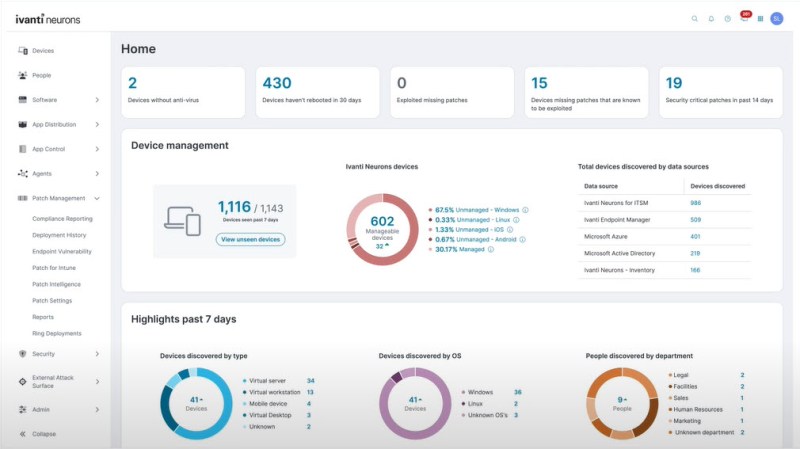Open Patch Intelligence submenu item
Screen dimensions: 800x449
[56, 284]
